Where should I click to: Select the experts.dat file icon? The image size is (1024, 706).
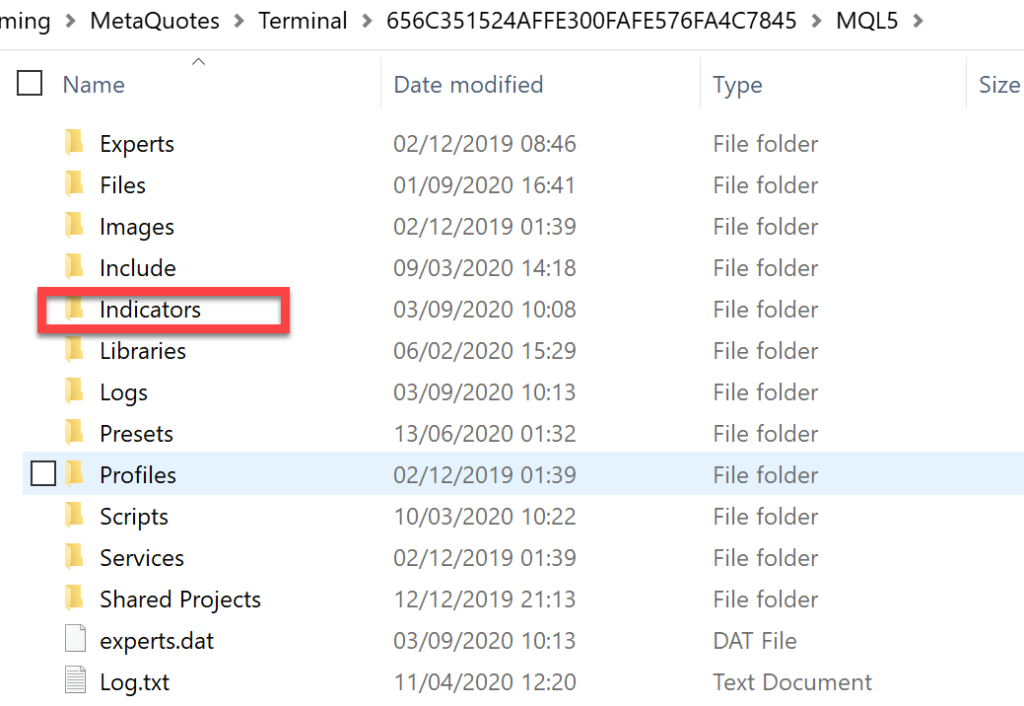click(75, 639)
